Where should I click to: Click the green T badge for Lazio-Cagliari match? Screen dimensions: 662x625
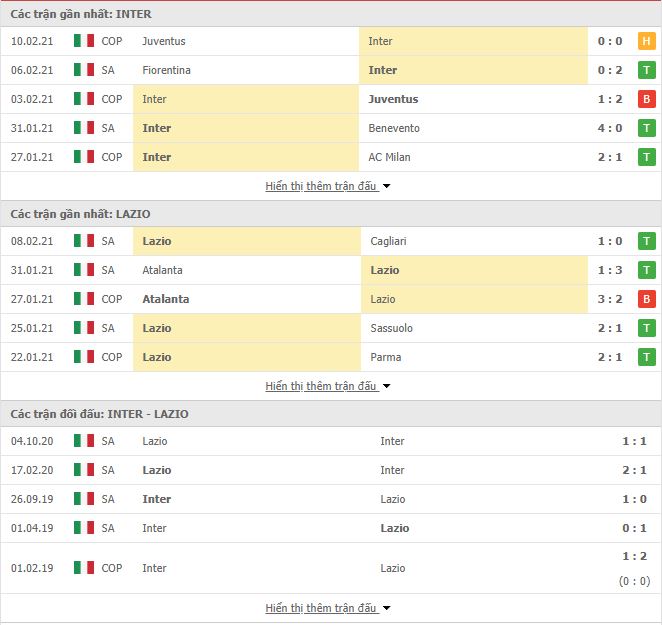(646, 241)
